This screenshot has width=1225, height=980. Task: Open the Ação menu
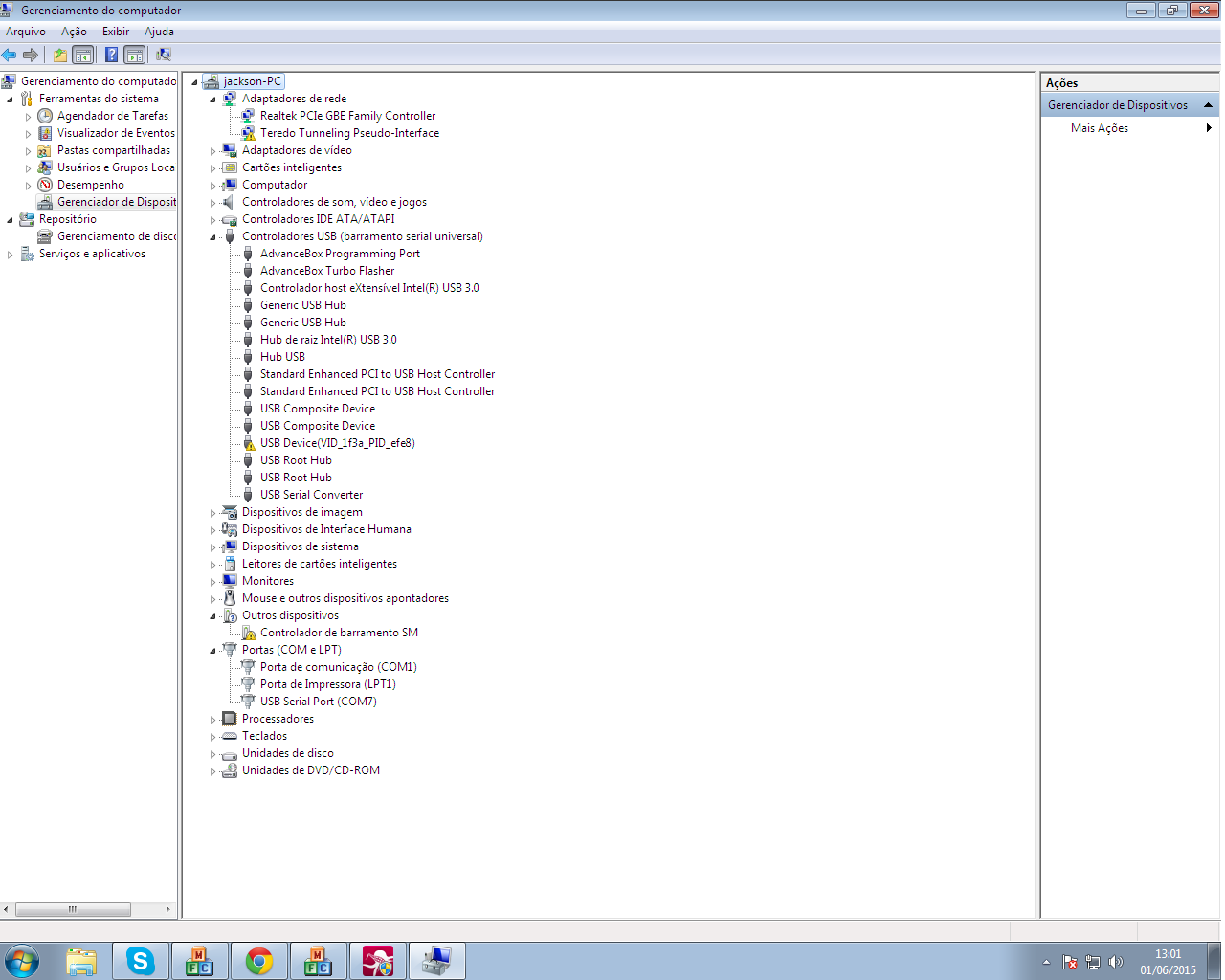click(x=74, y=32)
